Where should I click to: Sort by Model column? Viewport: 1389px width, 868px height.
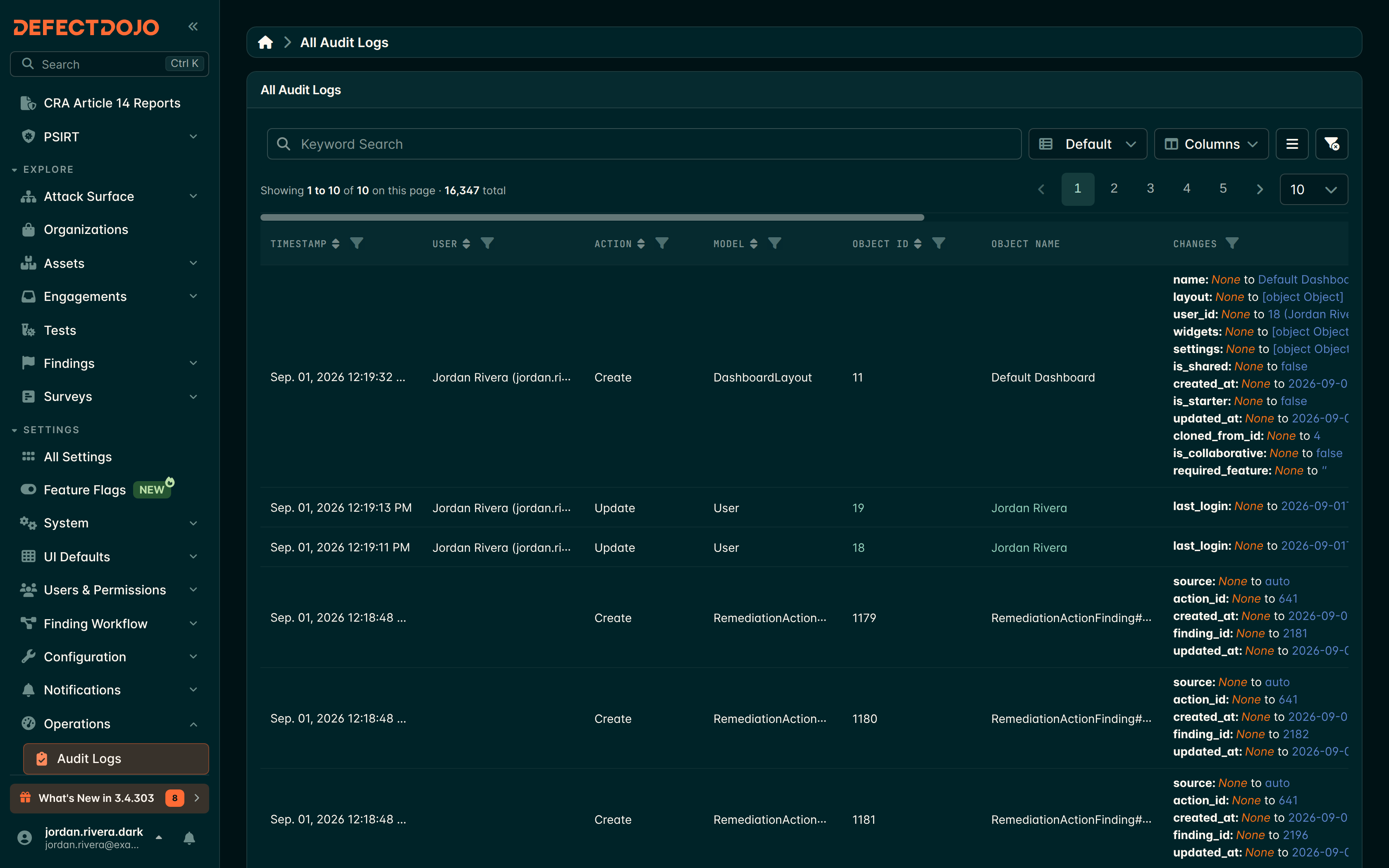[x=754, y=244]
